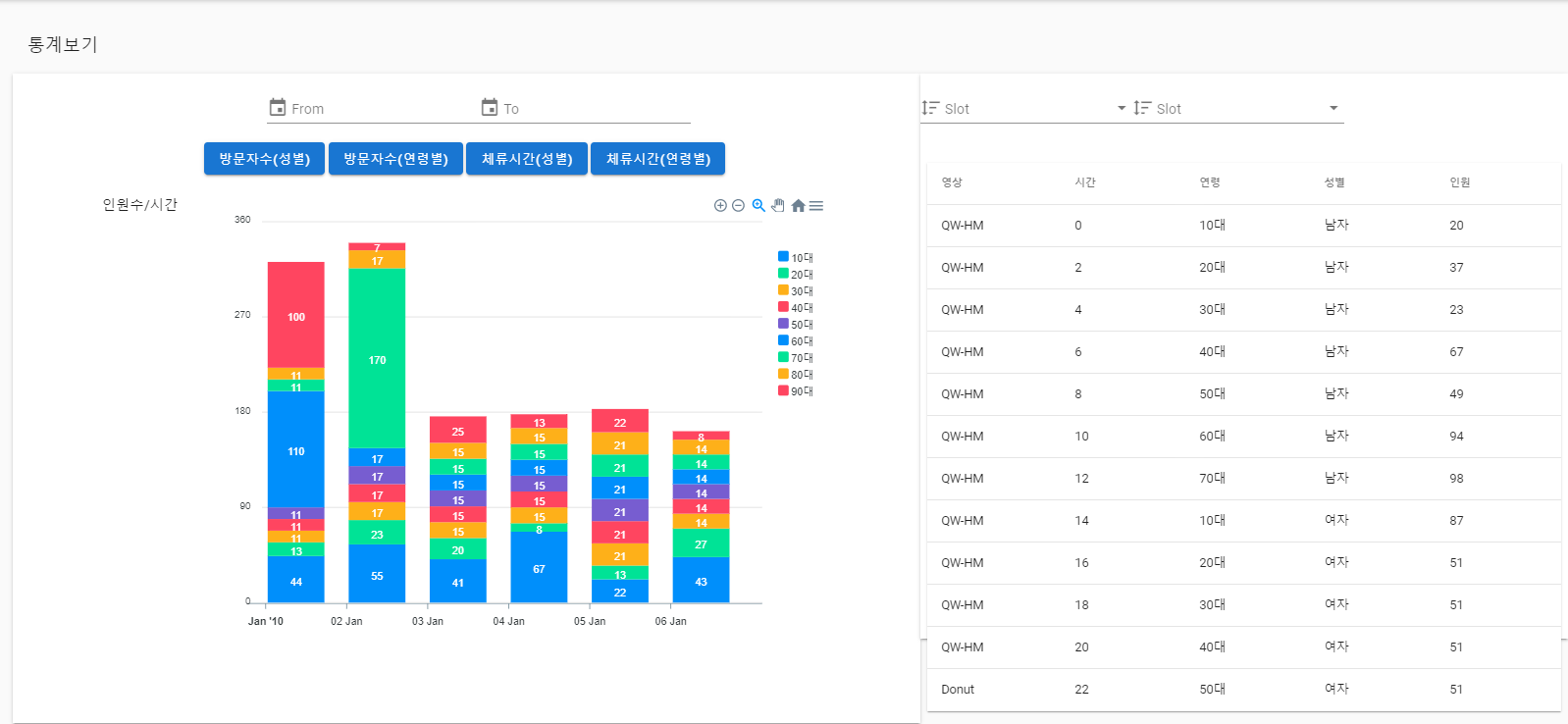1568x724 pixels.
Task: Click the 체류시간(연령별) button
Action: [x=657, y=159]
